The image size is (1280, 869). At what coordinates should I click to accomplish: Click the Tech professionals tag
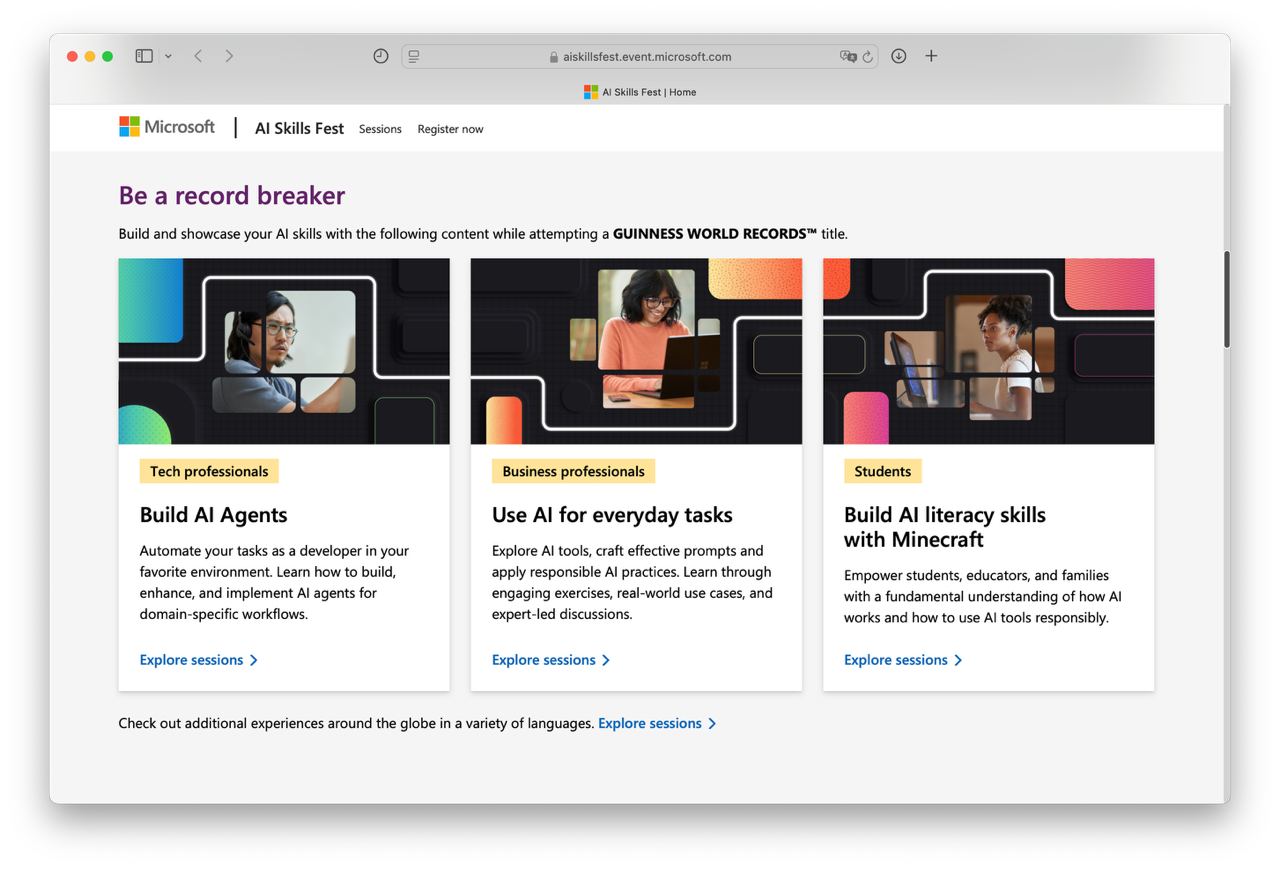click(209, 471)
